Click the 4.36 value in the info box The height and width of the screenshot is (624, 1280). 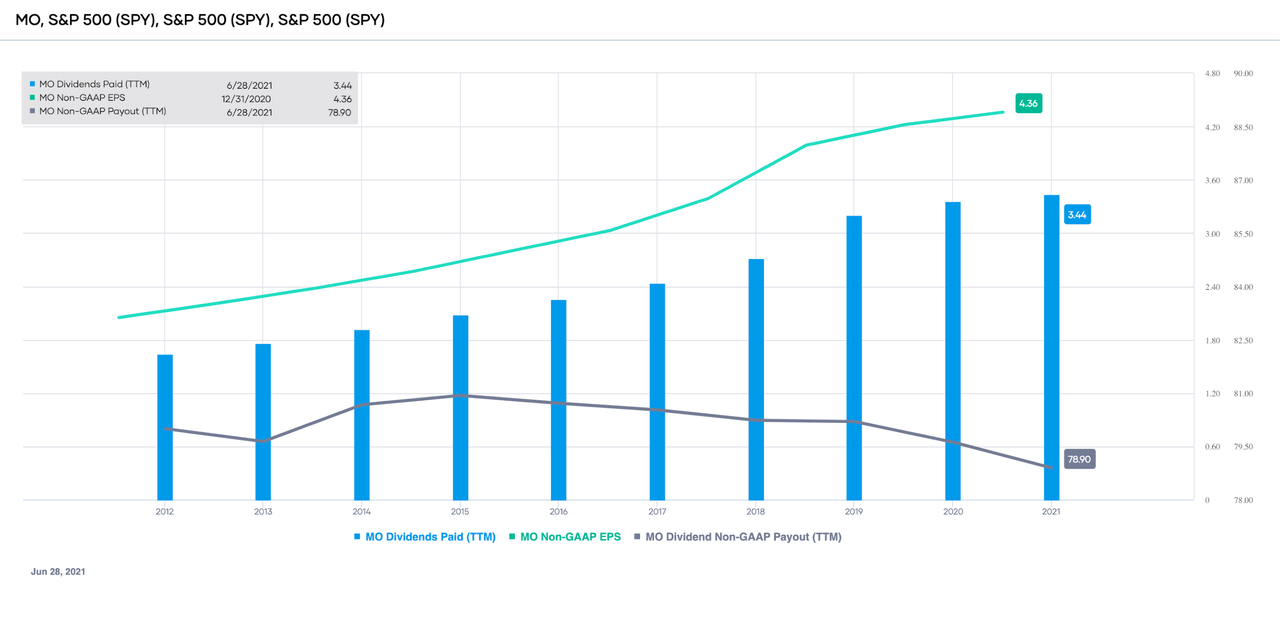pos(342,98)
